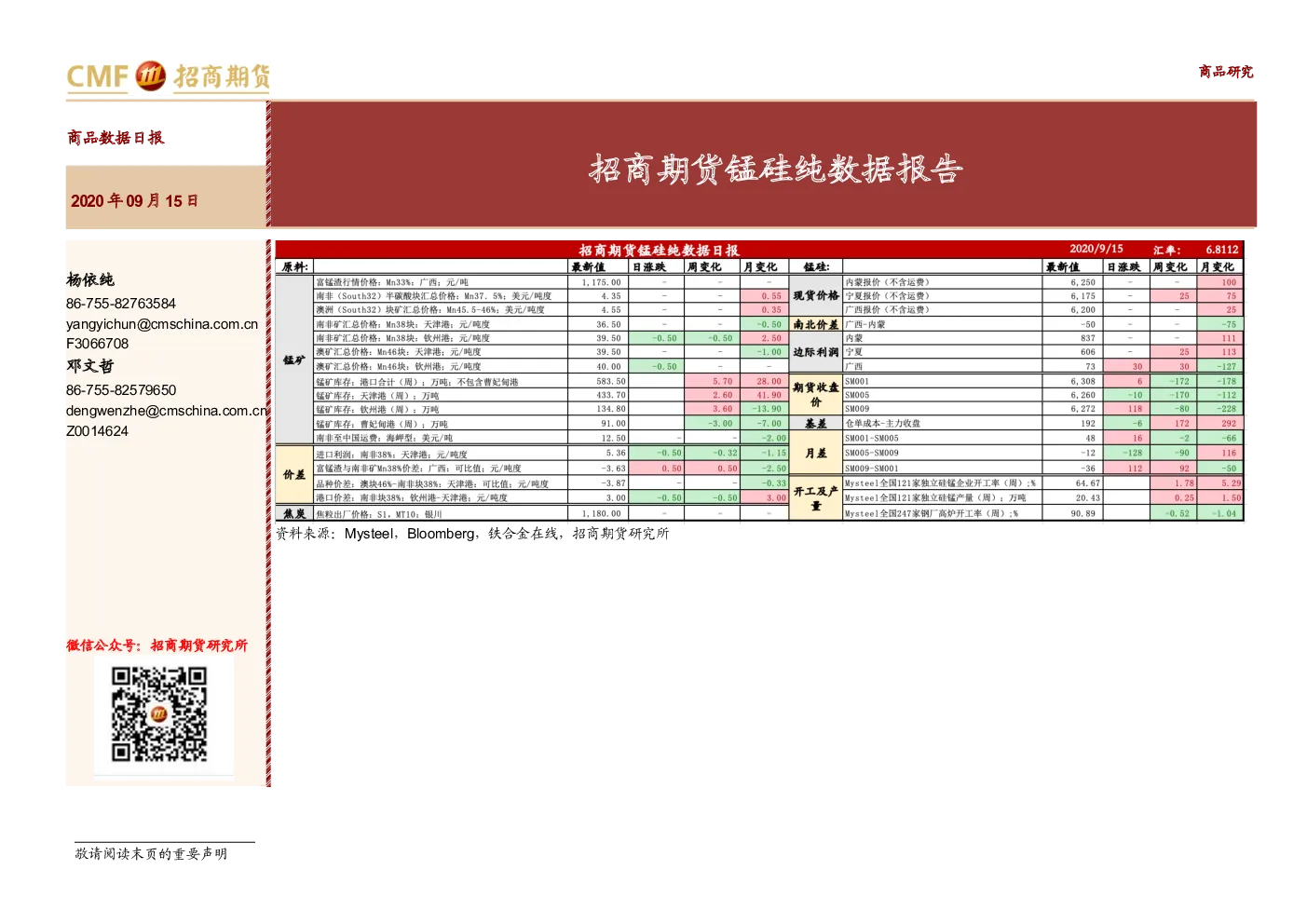Click value 1,180.00 for 焦粒出厂价格
1307x924 pixels.
(602, 513)
